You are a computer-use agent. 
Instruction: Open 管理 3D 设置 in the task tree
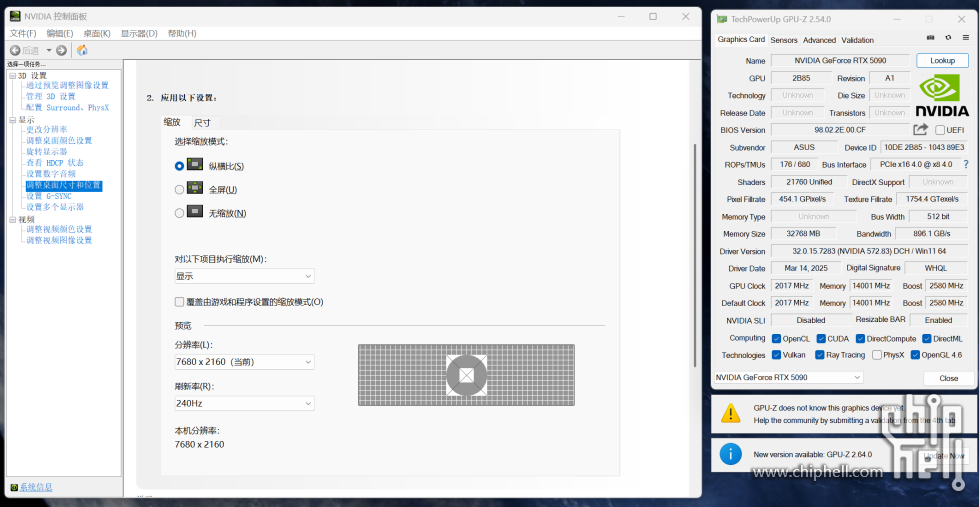tap(51, 96)
